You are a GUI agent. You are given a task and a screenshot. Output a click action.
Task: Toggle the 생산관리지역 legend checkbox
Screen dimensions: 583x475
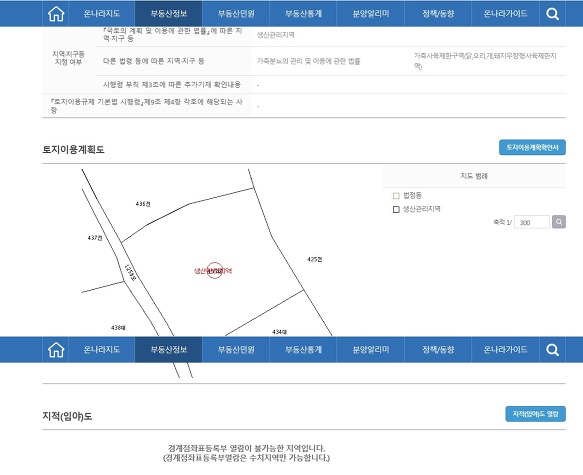(396, 209)
